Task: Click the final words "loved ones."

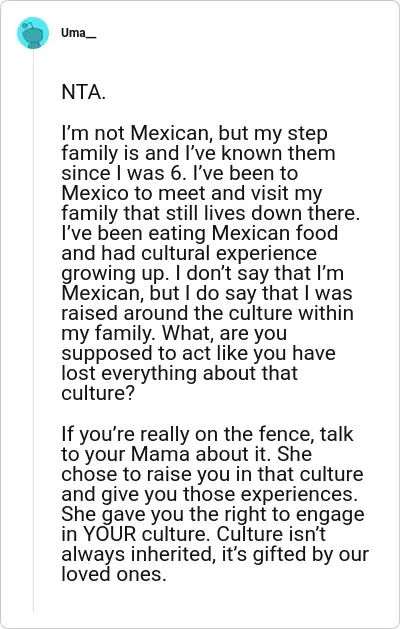Action: [114, 575]
